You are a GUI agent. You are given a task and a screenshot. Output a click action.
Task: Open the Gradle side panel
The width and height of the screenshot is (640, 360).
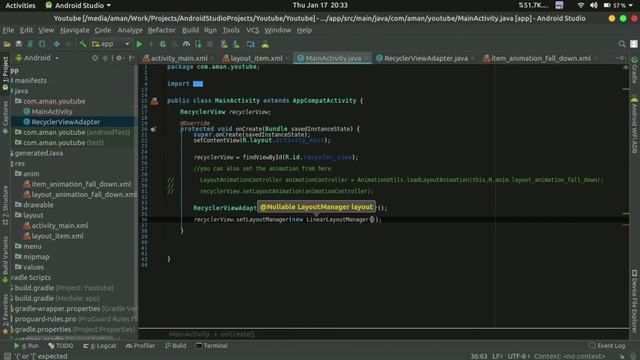[x=634, y=70]
